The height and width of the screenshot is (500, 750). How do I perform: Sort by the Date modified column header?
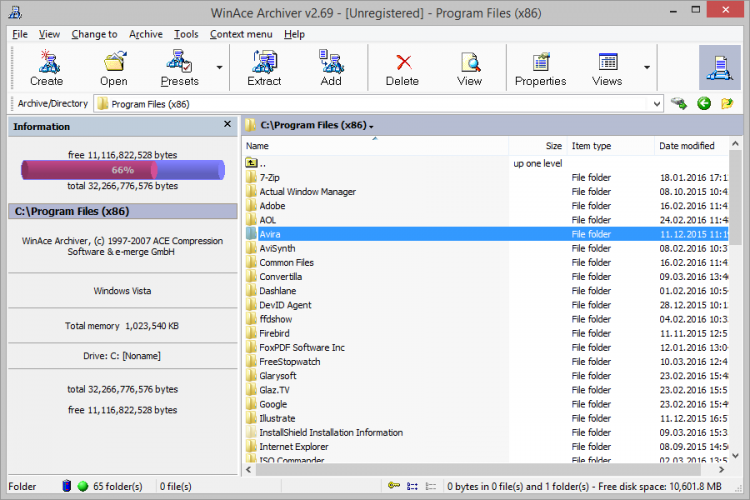(x=691, y=145)
